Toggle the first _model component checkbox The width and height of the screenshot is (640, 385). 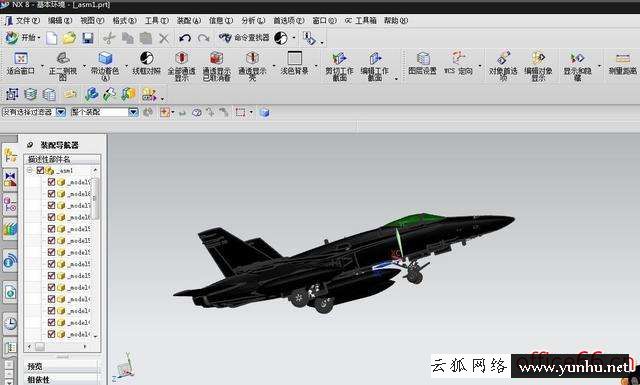click(51, 182)
